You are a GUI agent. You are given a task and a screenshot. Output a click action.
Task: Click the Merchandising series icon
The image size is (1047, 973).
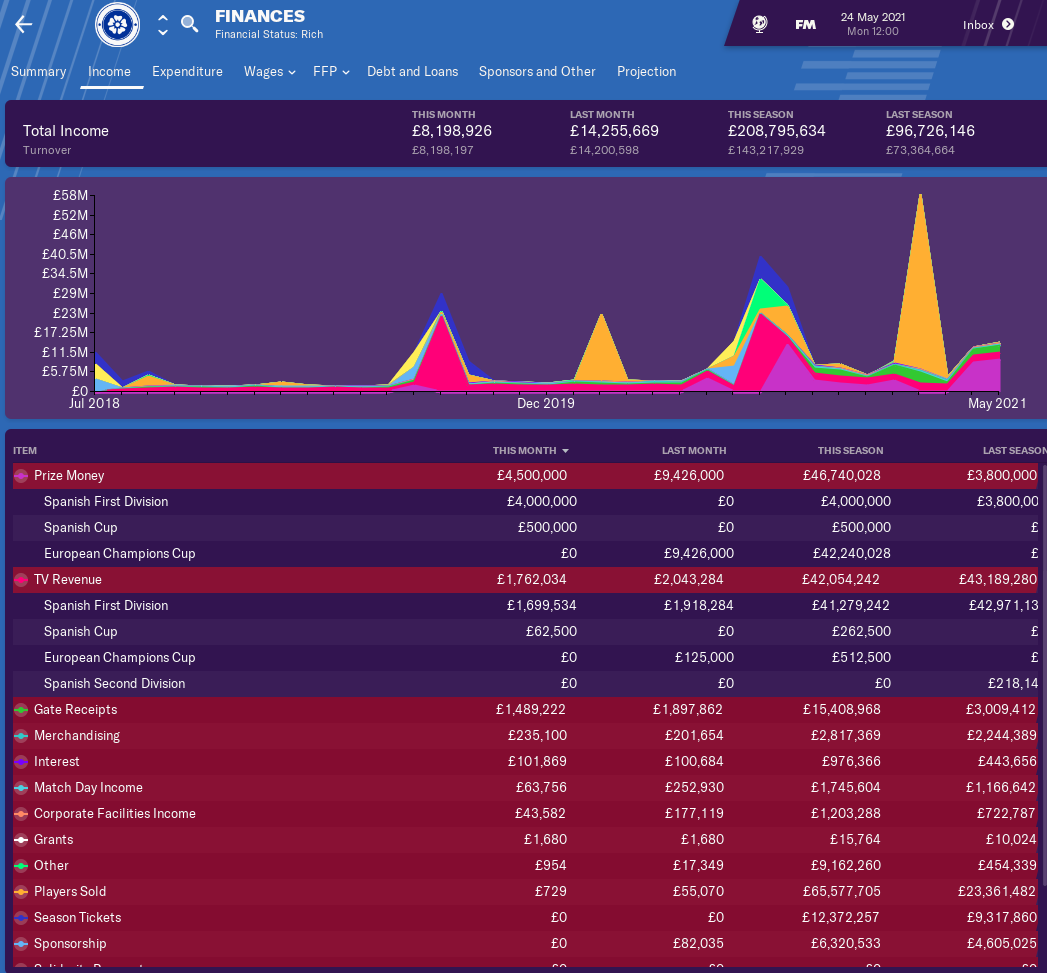pyautogui.click(x=21, y=736)
